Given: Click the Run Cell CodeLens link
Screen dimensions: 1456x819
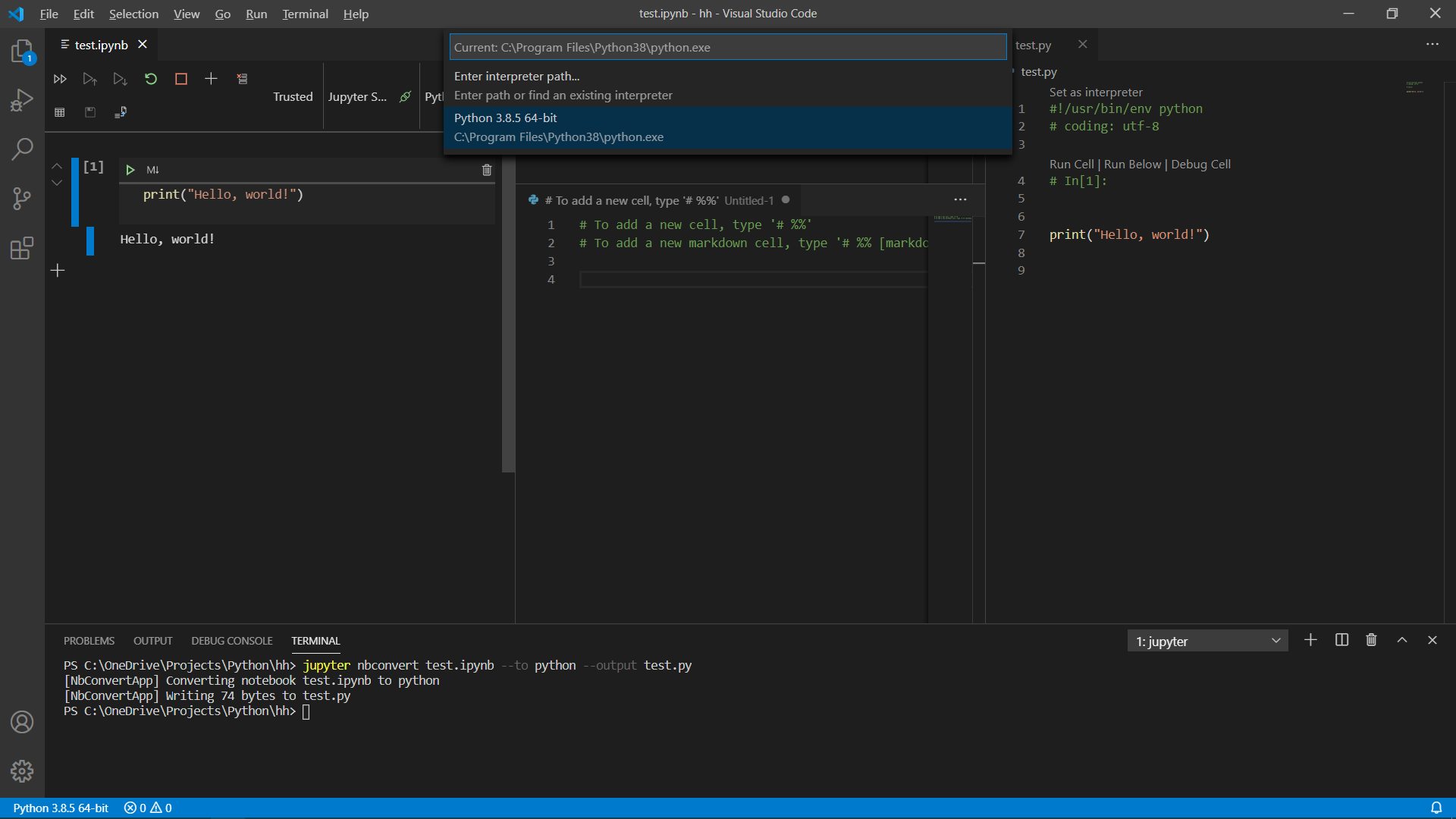Looking at the screenshot, I should click(x=1072, y=164).
